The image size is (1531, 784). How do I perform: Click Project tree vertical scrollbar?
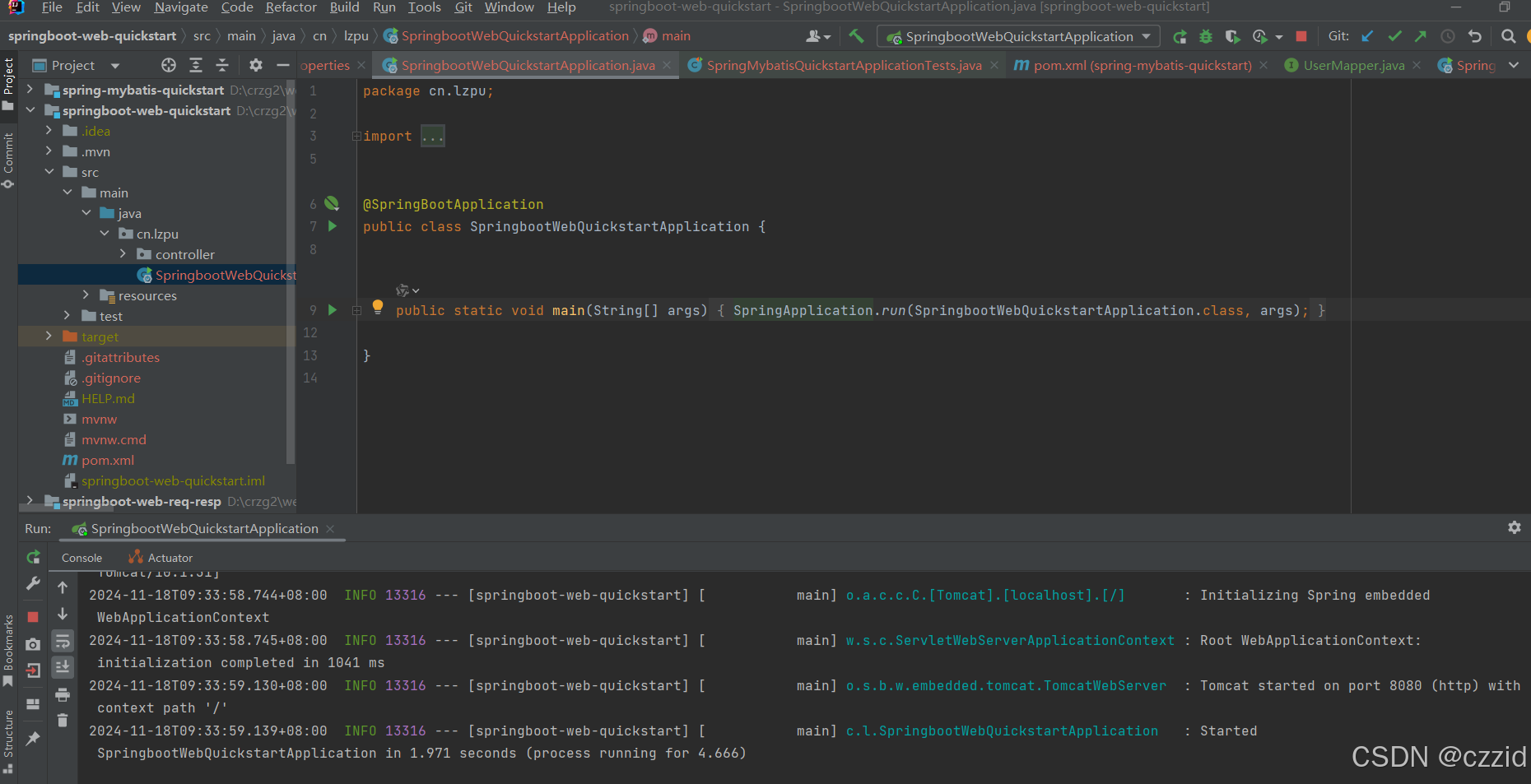[x=290, y=271]
